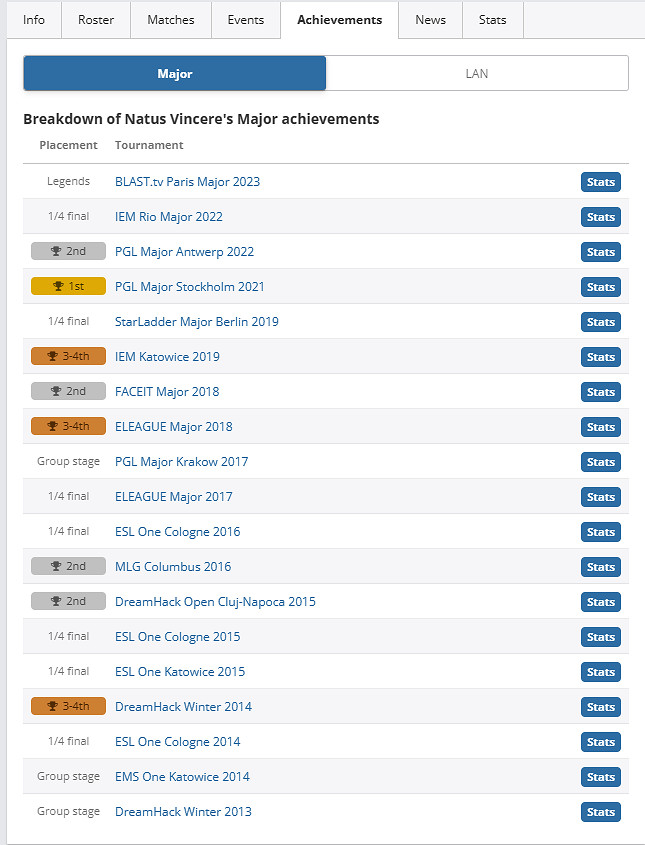Viewport: 645px width, 845px height.
Task: Open the BLAST.tv Paris Major 2023 link
Action: pos(187,181)
